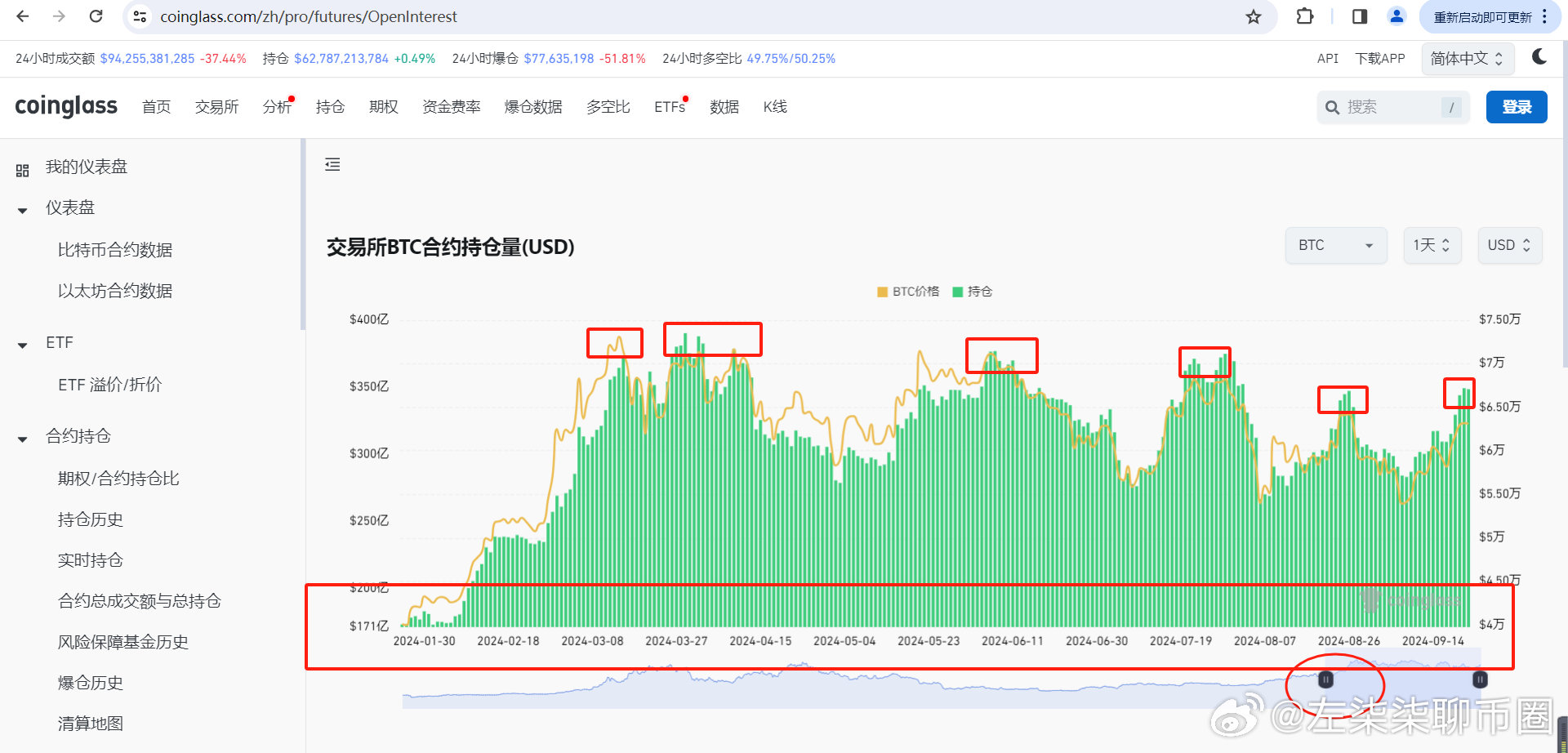
Task: Open 风险保障基金历史
Action: tap(123, 642)
